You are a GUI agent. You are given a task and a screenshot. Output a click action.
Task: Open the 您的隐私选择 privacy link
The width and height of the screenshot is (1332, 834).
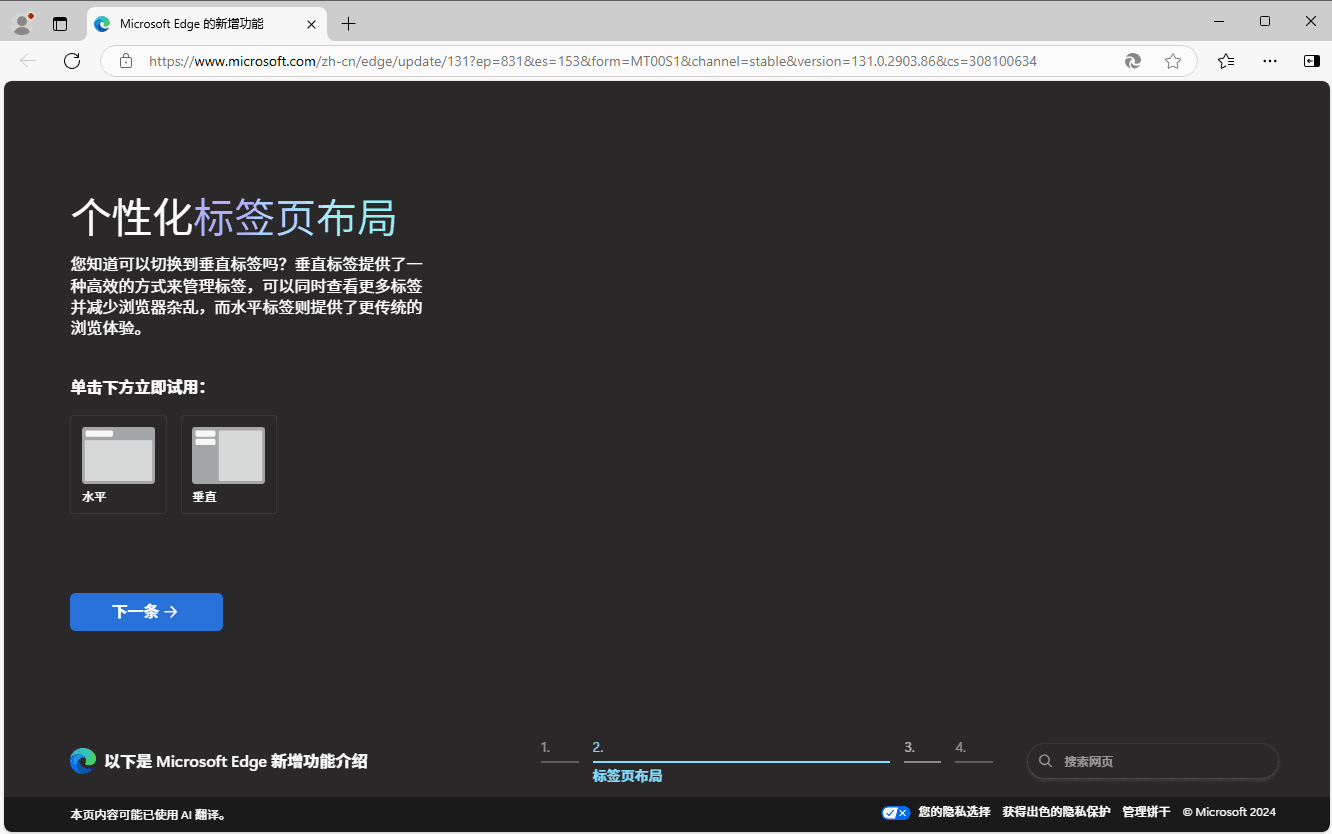pos(953,811)
